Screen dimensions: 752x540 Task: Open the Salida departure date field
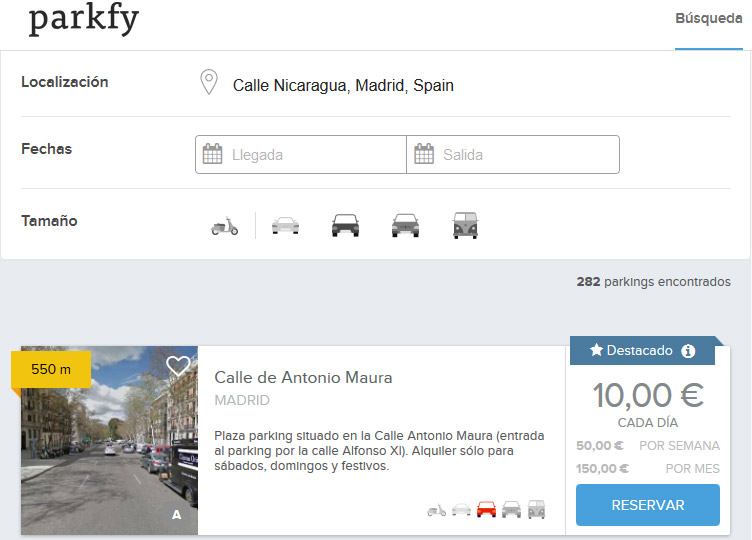513,154
